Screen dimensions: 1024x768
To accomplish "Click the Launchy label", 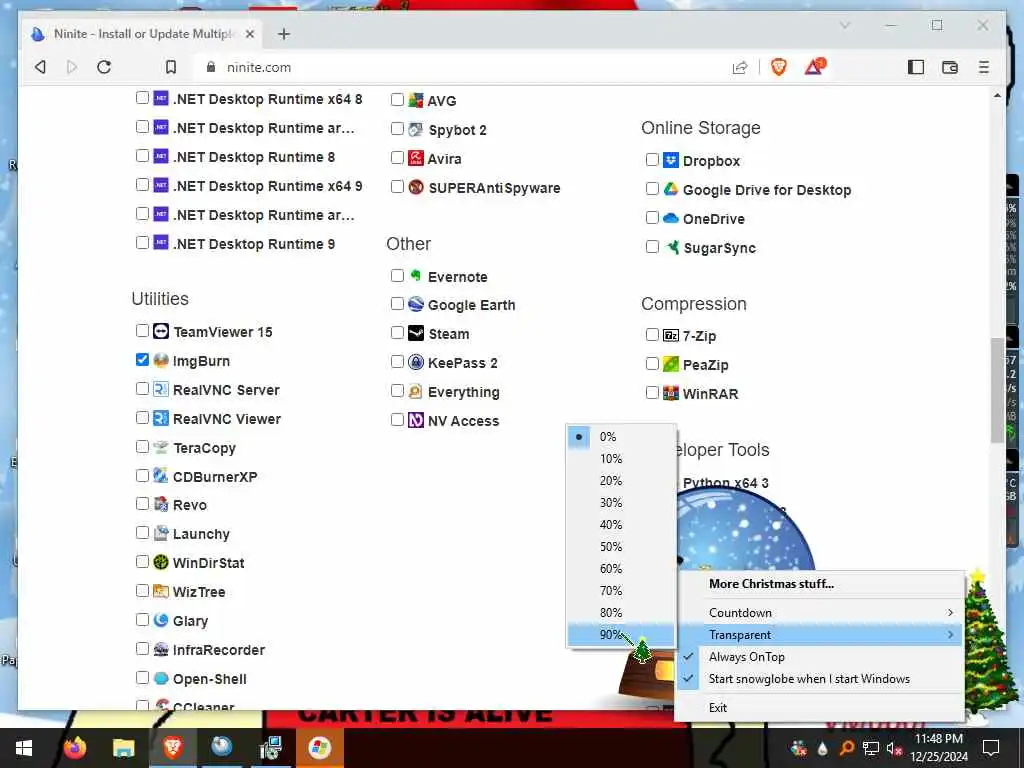I will tap(201, 534).
